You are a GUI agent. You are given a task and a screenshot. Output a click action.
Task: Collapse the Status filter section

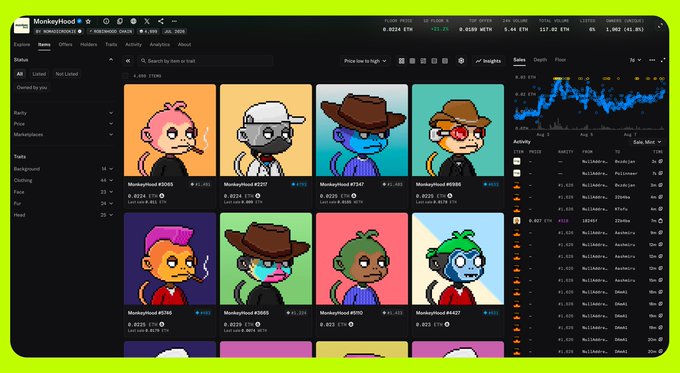[111, 60]
